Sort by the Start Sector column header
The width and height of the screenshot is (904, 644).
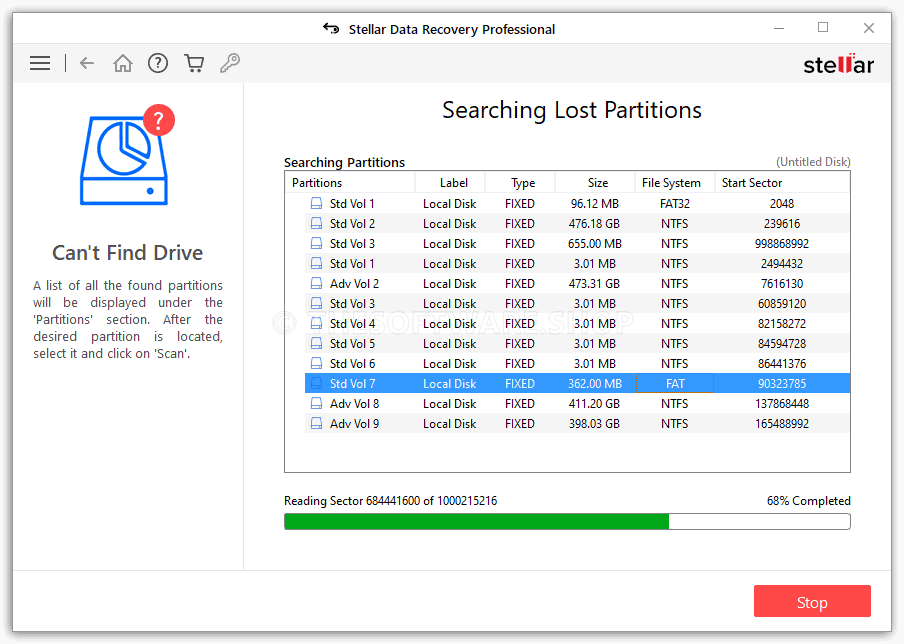coord(782,183)
